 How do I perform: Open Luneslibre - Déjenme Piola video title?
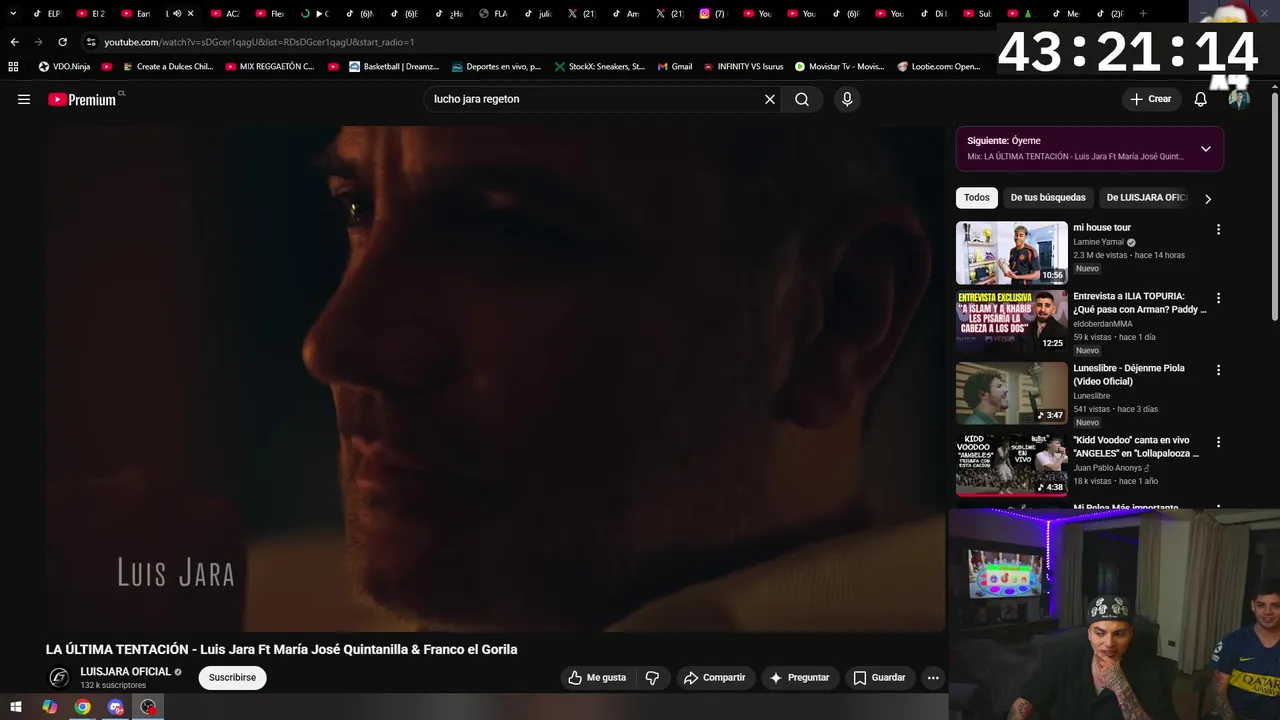(x=1129, y=375)
